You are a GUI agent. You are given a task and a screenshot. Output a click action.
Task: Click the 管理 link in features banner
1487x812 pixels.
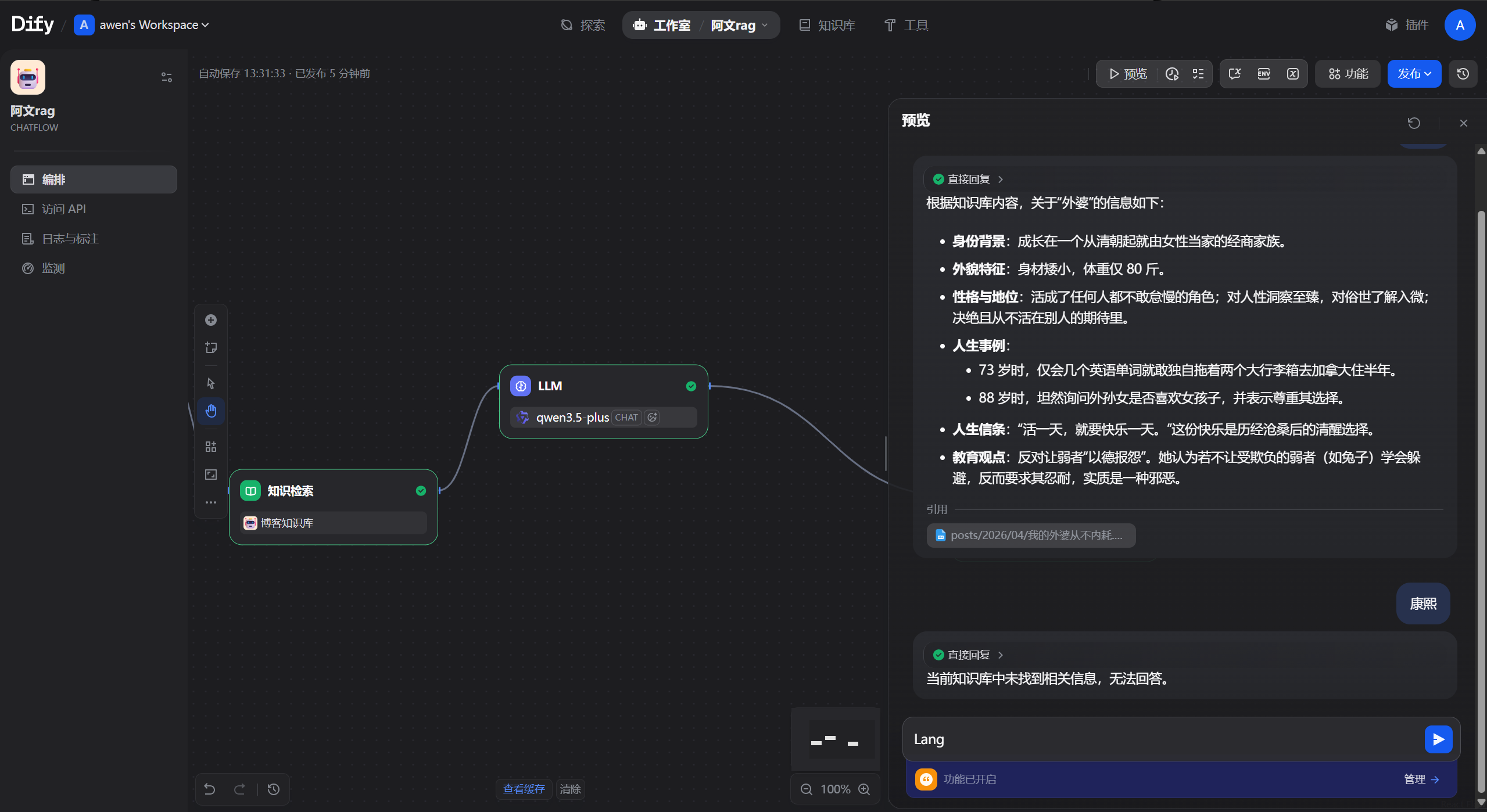[x=1421, y=779]
